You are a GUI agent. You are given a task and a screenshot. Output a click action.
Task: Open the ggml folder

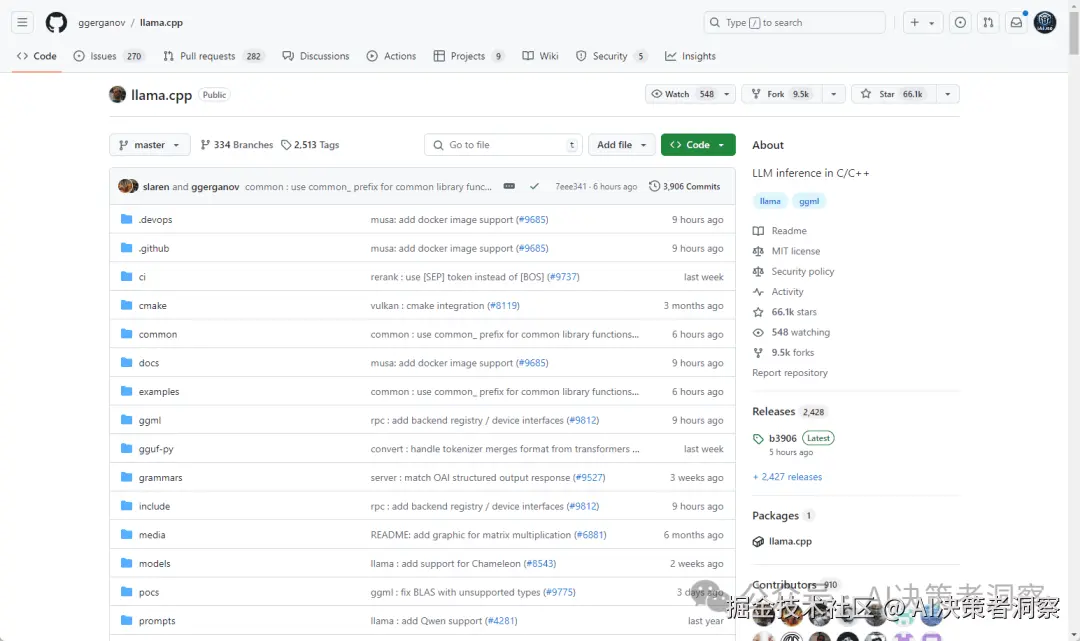coord(149,421)
